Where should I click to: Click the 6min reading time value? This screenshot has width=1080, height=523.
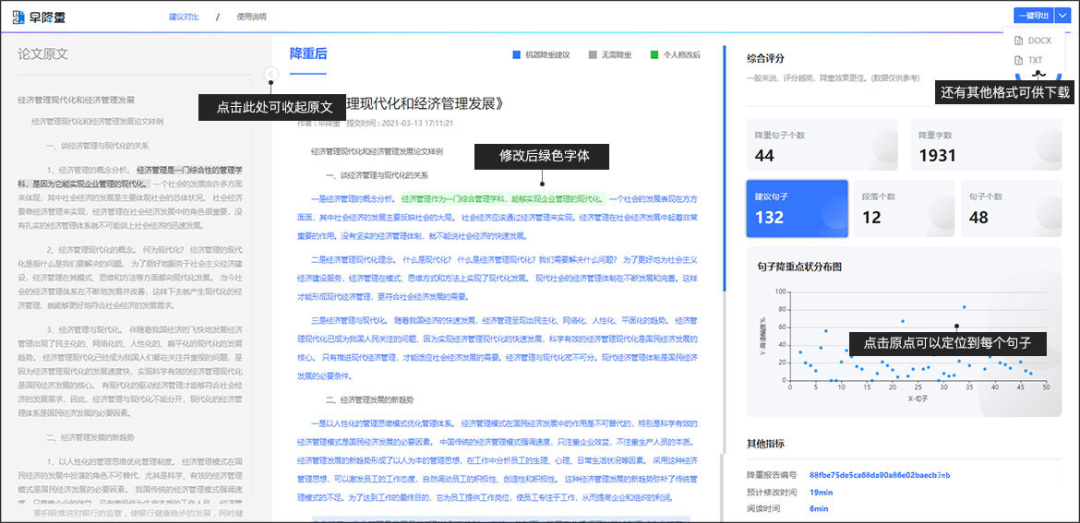(x=818, y=509)
